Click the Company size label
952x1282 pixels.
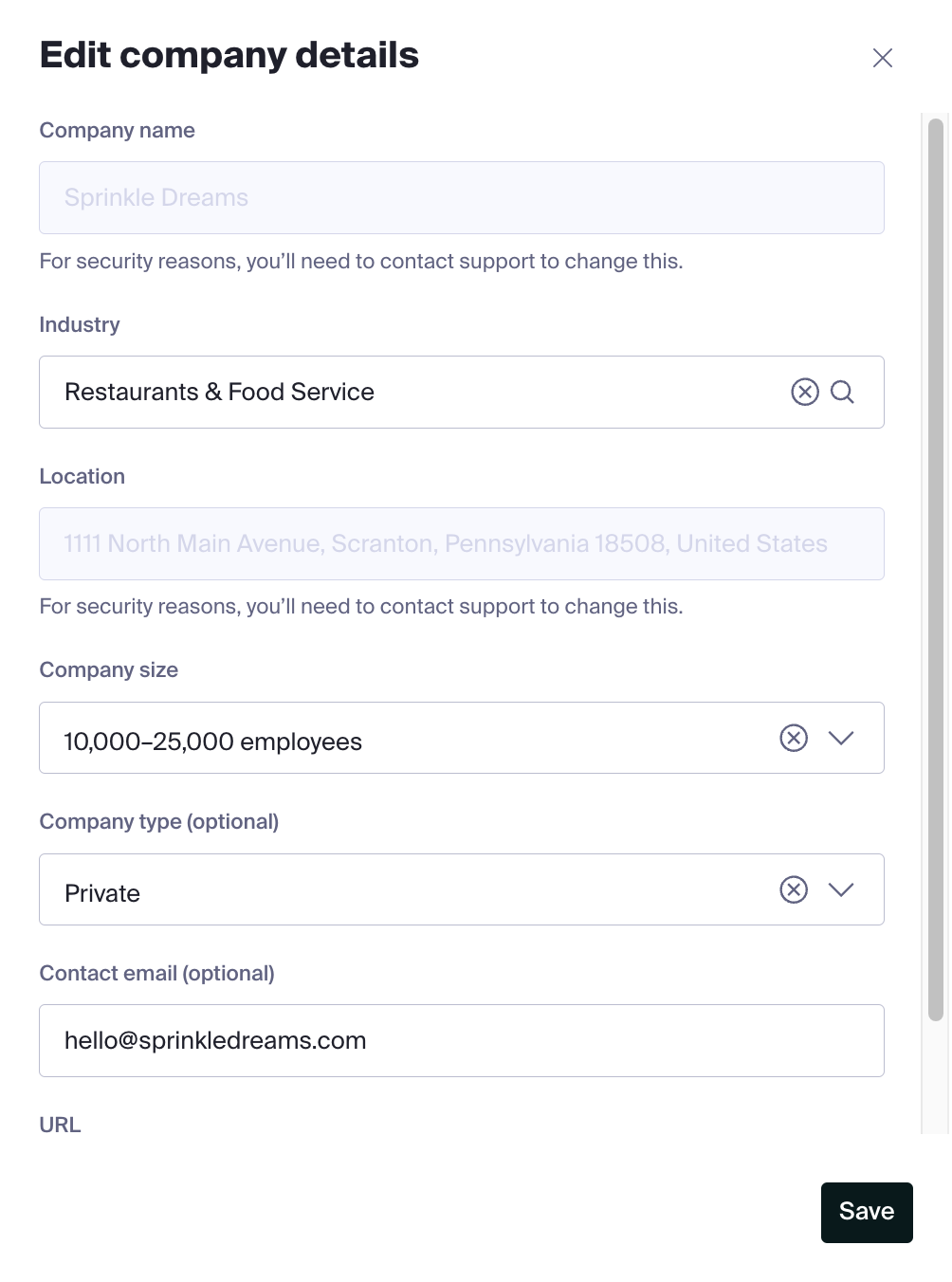pos(109,669)
